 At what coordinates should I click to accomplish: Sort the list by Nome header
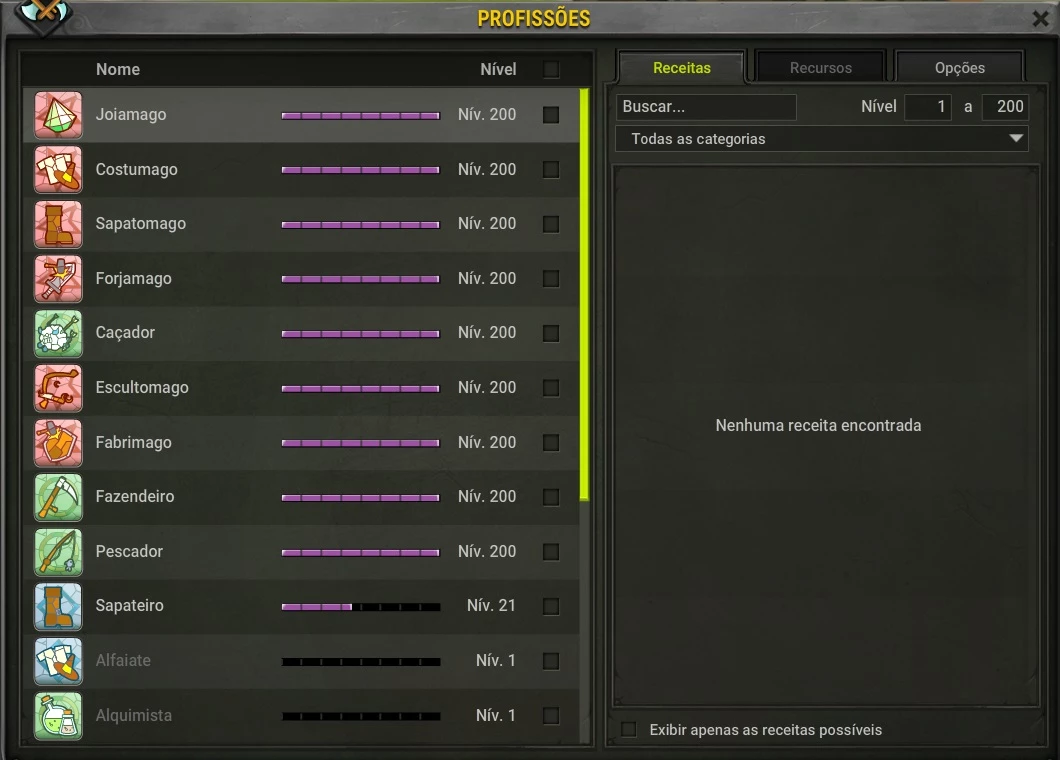pyautogui.click(x=118, y=69)
